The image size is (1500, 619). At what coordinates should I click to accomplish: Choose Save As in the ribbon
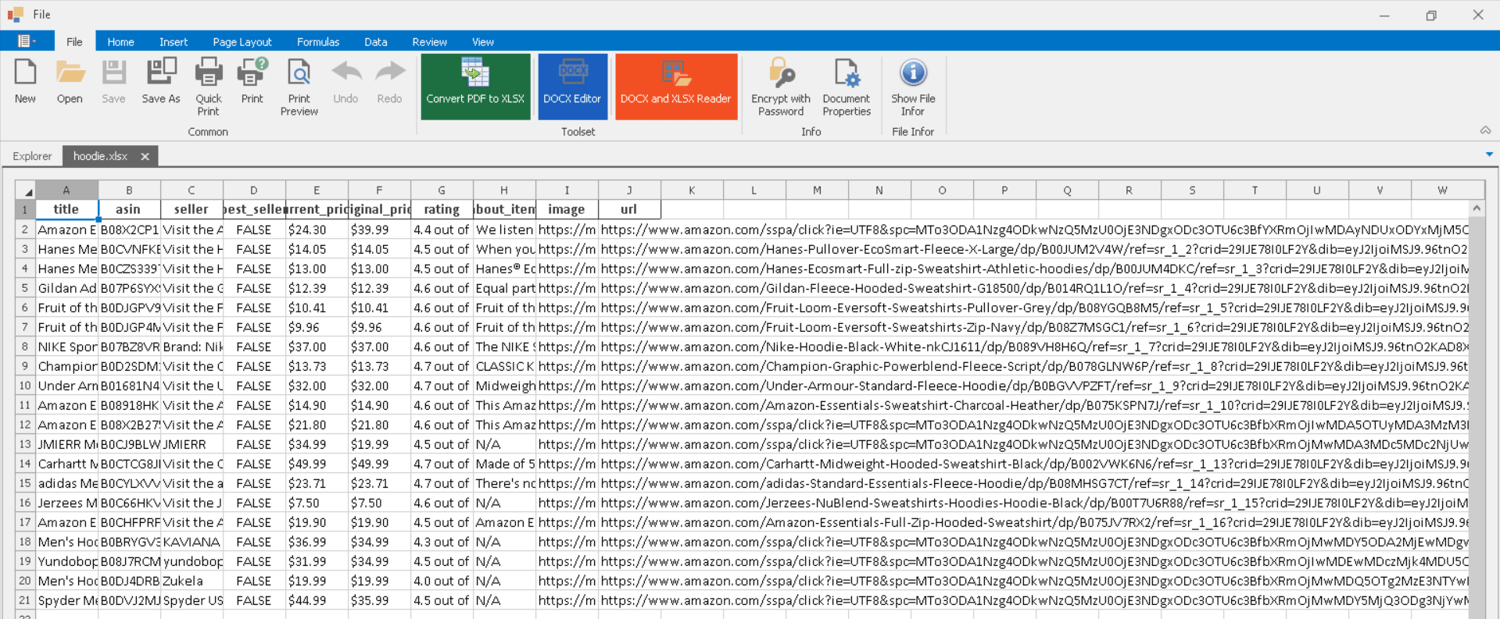click(161, 81)
